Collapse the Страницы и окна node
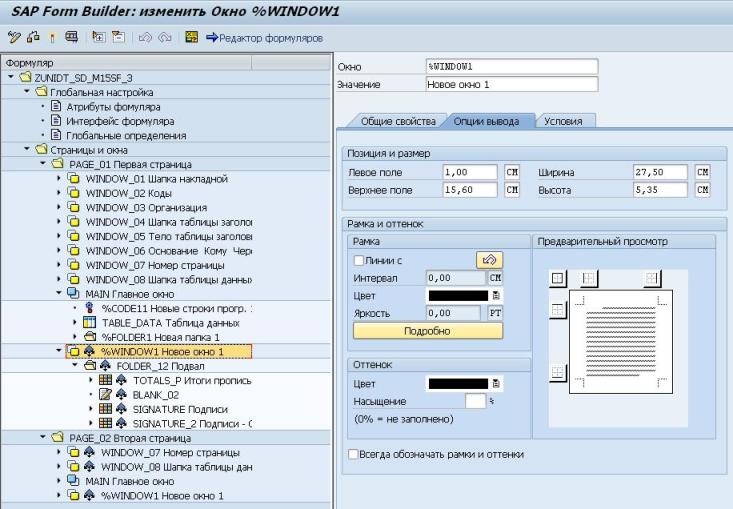 click(x=27, y=149)
